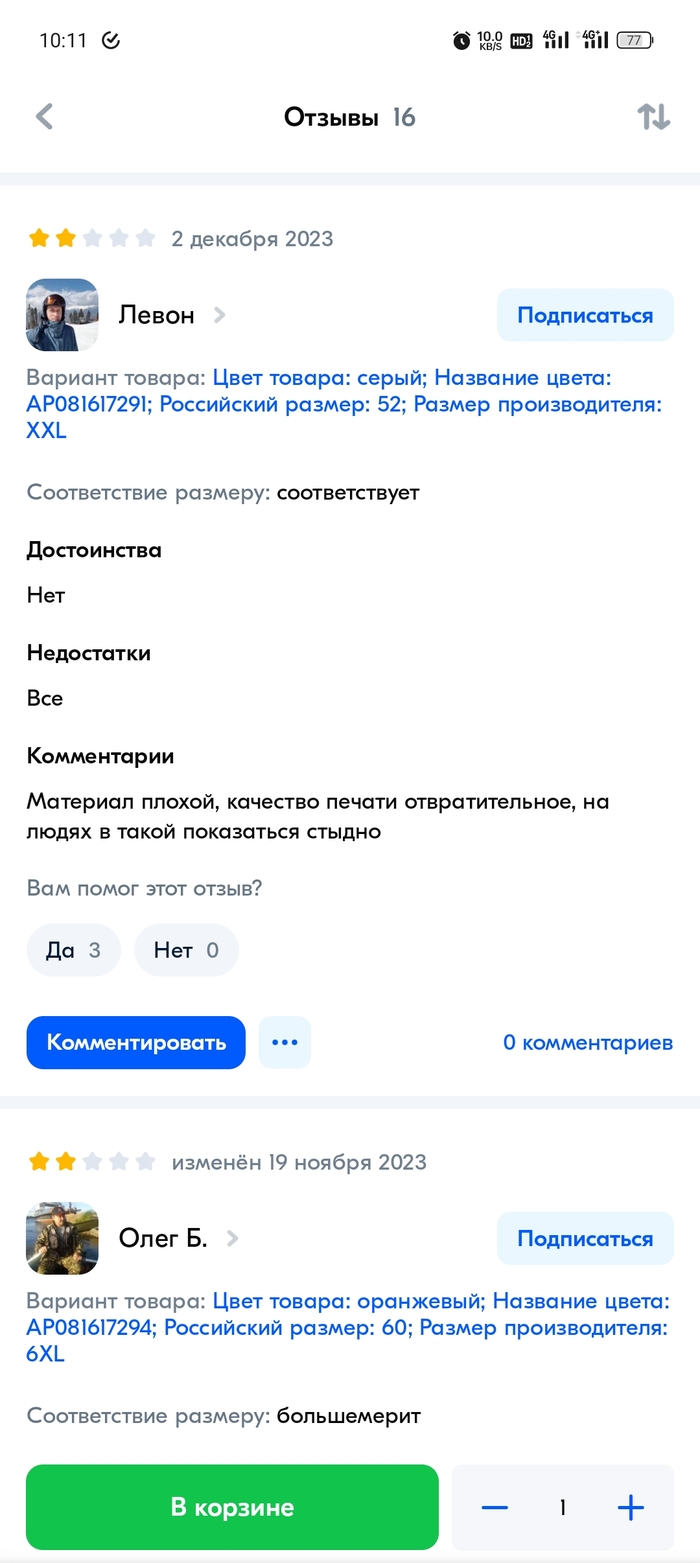Expand Олег Б. profile chevron
The width and height of the screenshot is (700, 1563).
click(x=233, y=1238)
